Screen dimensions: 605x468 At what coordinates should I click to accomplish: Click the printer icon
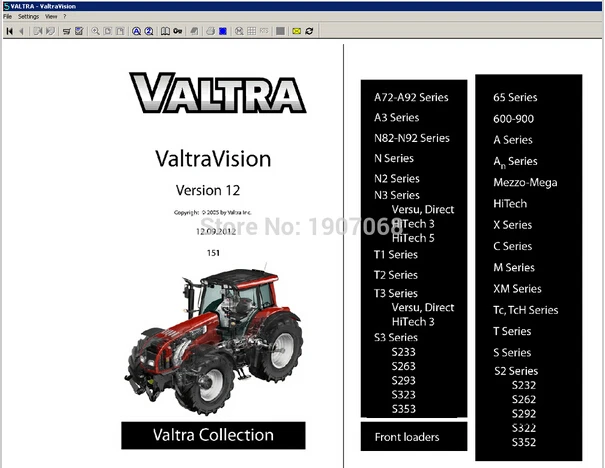[210, 31]
